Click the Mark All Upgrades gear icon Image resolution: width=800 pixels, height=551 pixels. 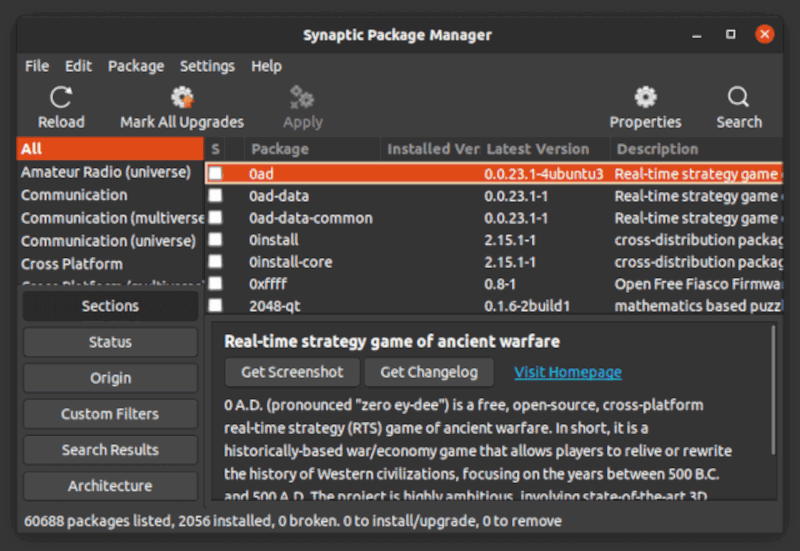[x=182, y=98]
